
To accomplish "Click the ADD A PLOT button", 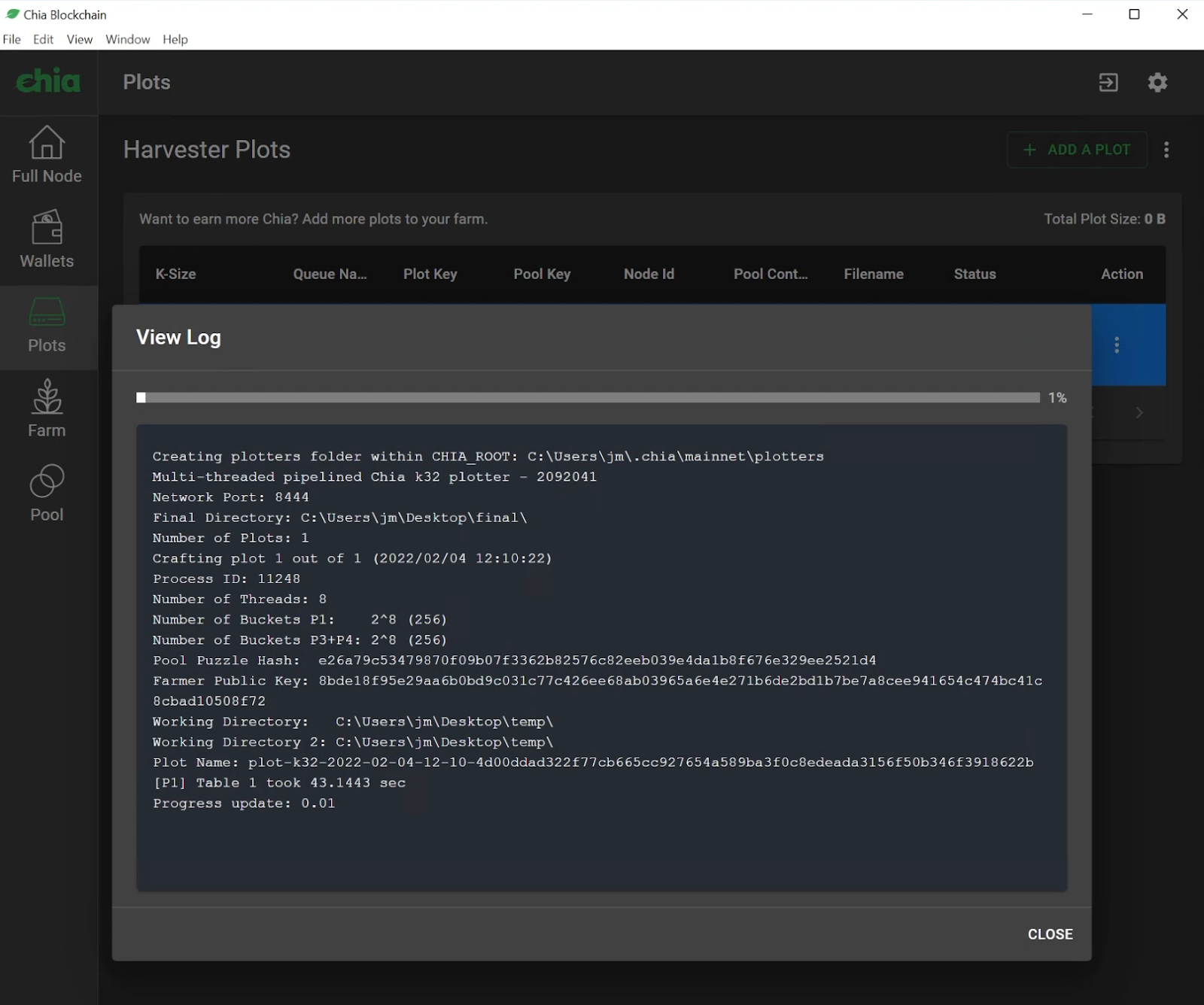I will click(x=1077, y=150).
